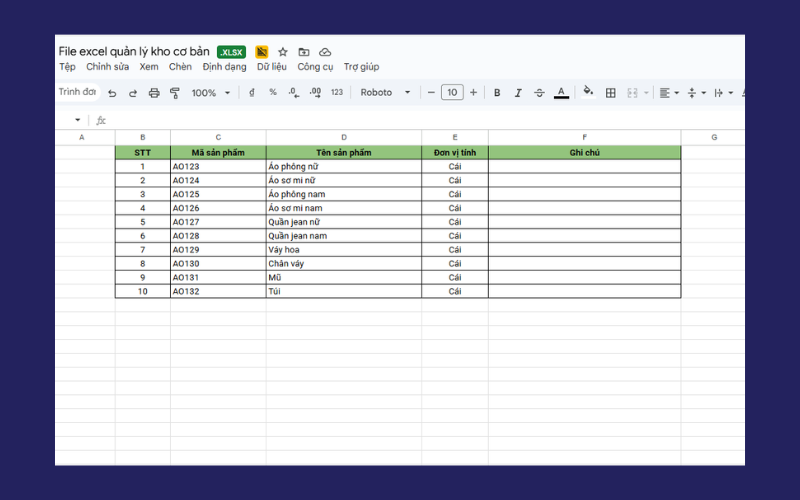Toggle Strikethrough formatting

539,93
